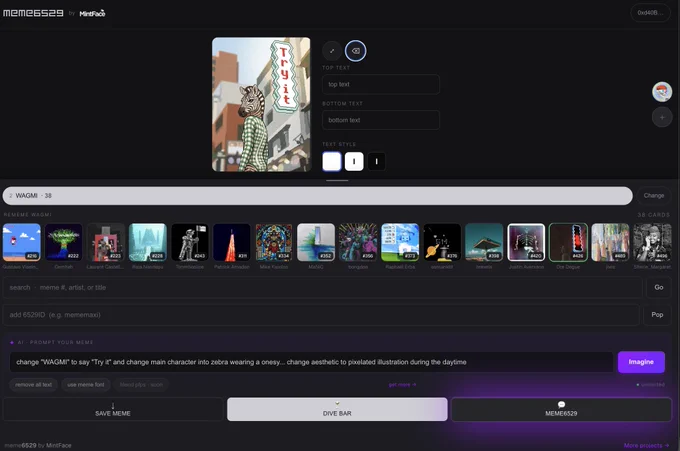Open the get more link

(x=402, y=385)
